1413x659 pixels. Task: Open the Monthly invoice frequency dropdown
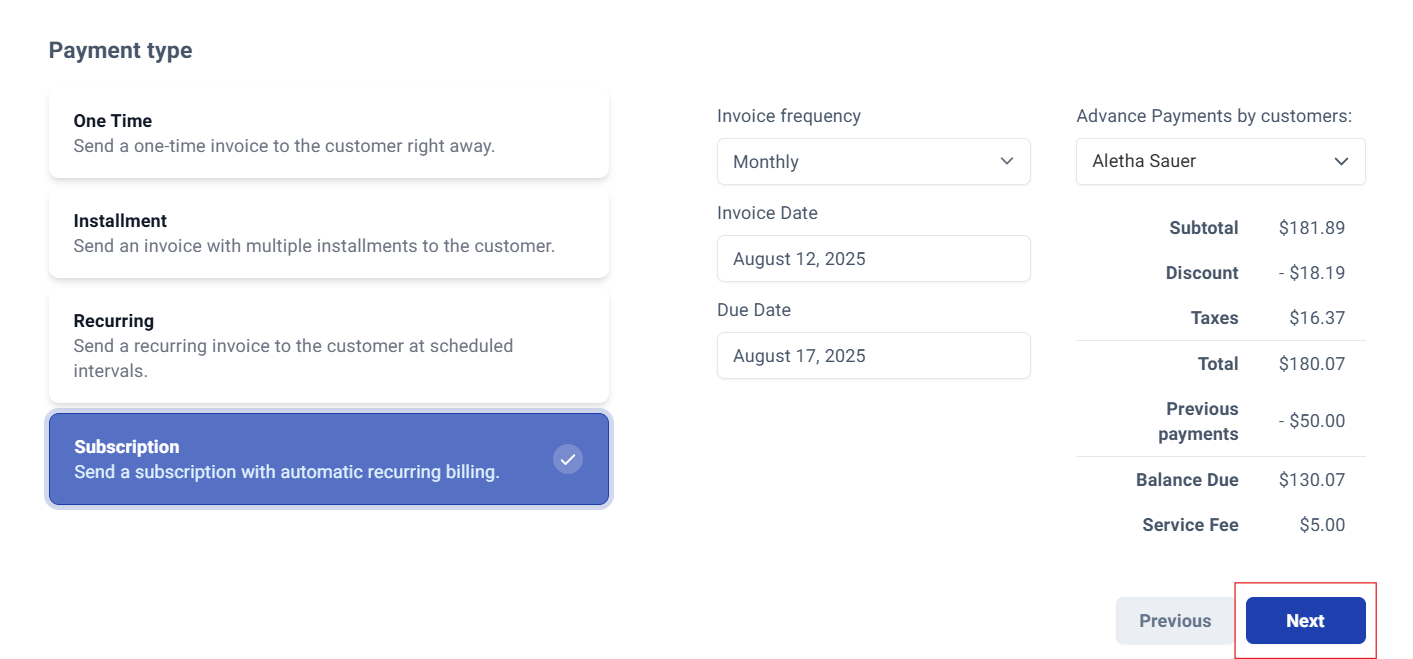point(874,162)
